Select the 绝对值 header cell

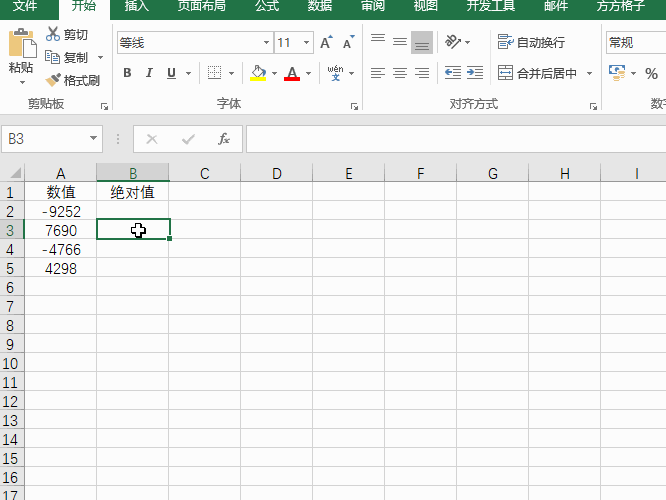click(133, 192)
